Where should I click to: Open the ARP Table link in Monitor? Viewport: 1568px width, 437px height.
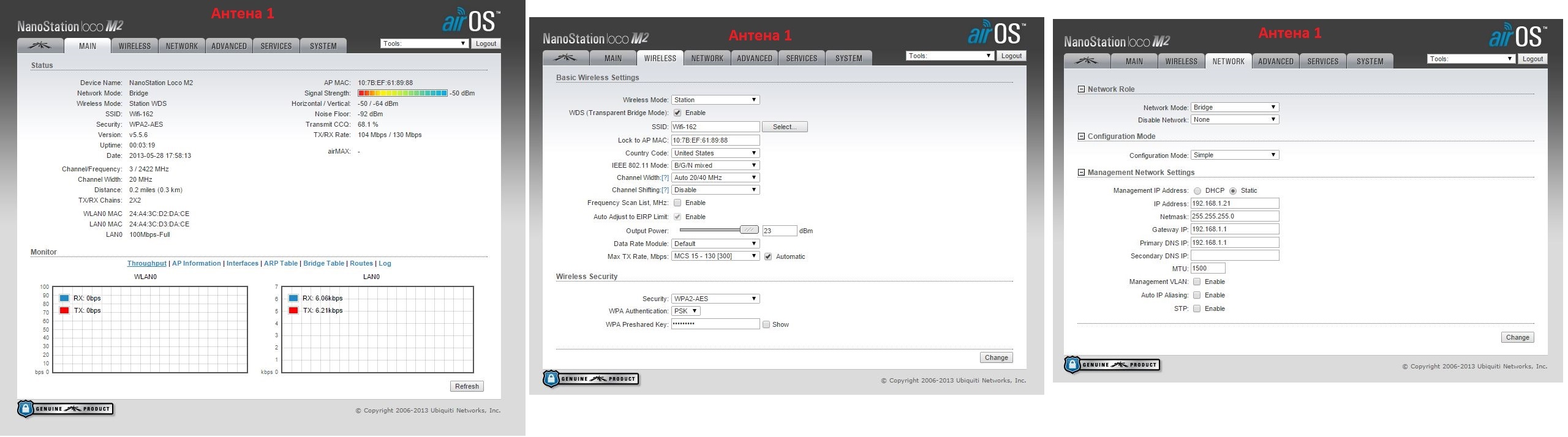[281, 263]
